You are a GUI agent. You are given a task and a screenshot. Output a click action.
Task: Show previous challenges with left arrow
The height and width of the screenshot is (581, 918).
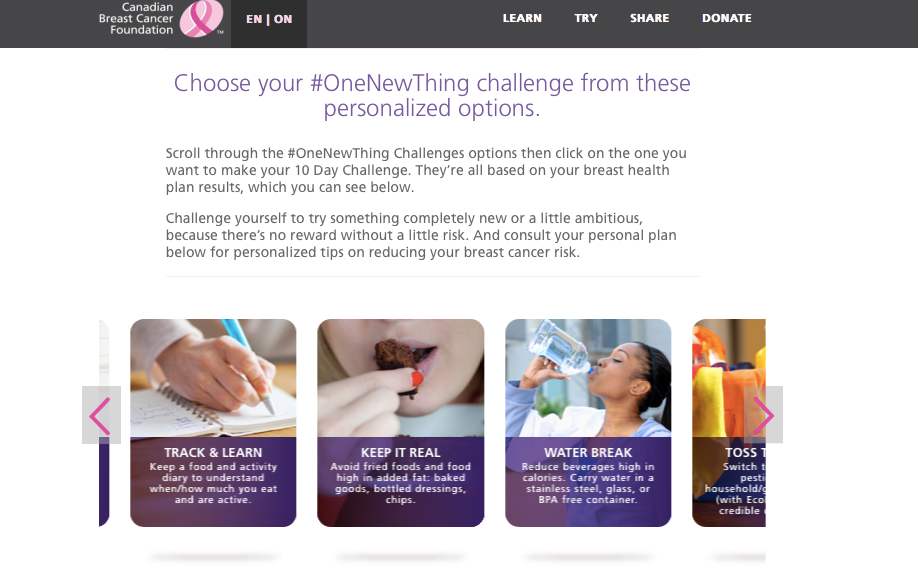point(101,415)
